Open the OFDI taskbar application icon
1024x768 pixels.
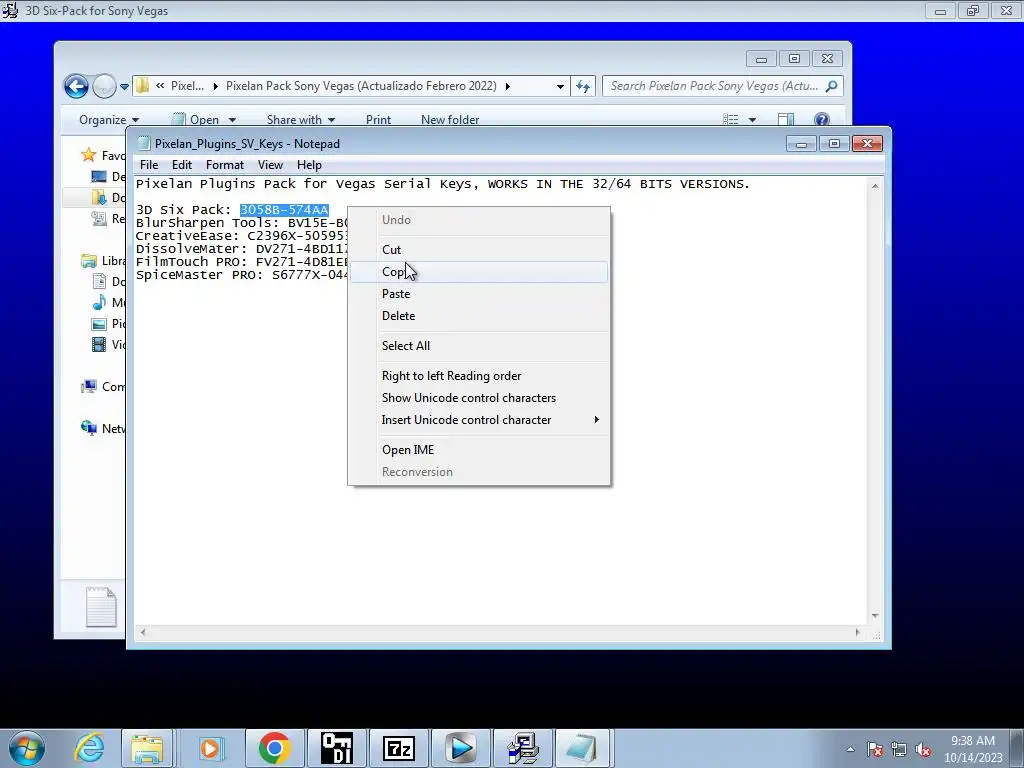click(x=337, y=748)
